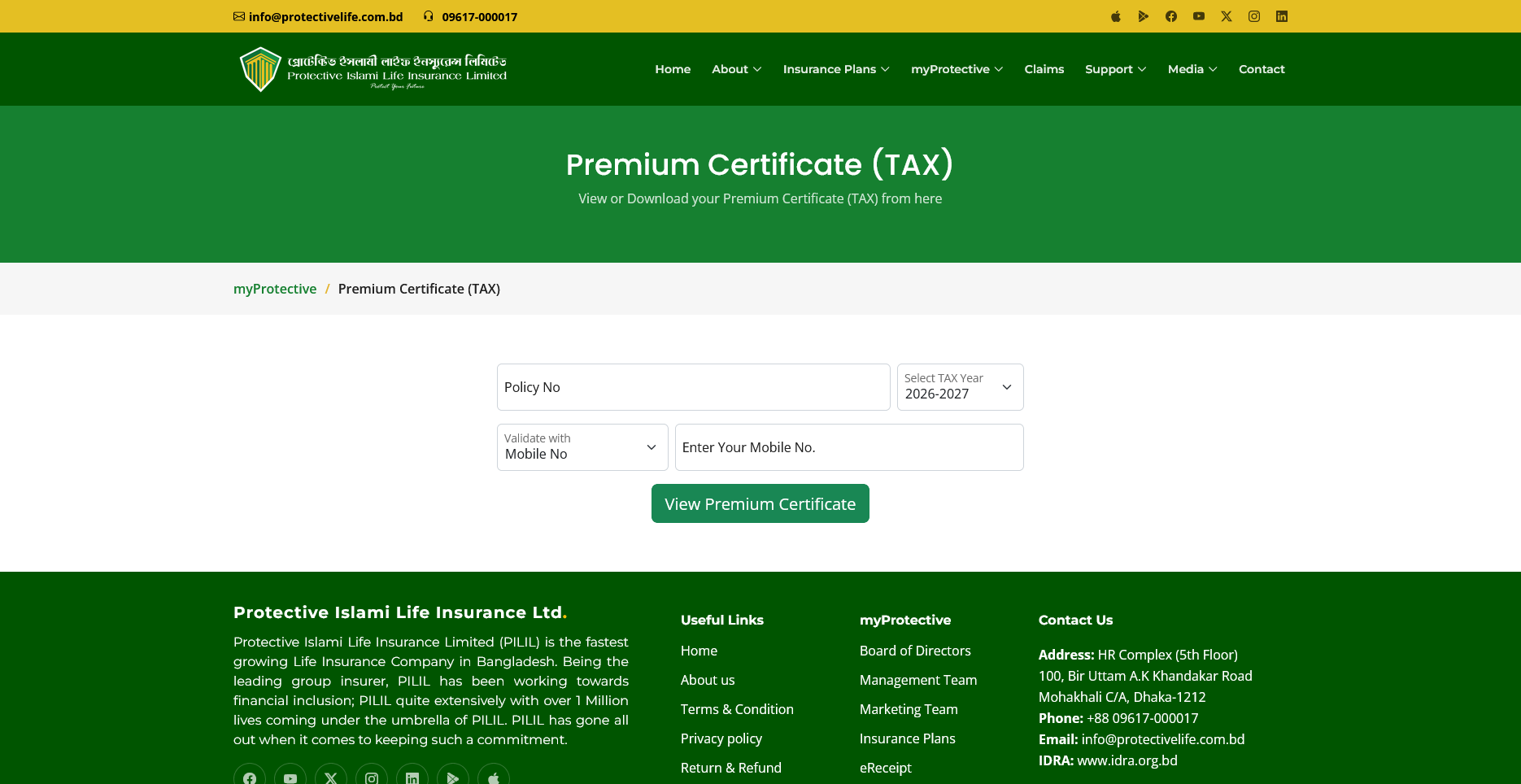Open the footer Marketing Team link

tap(909, 709)
